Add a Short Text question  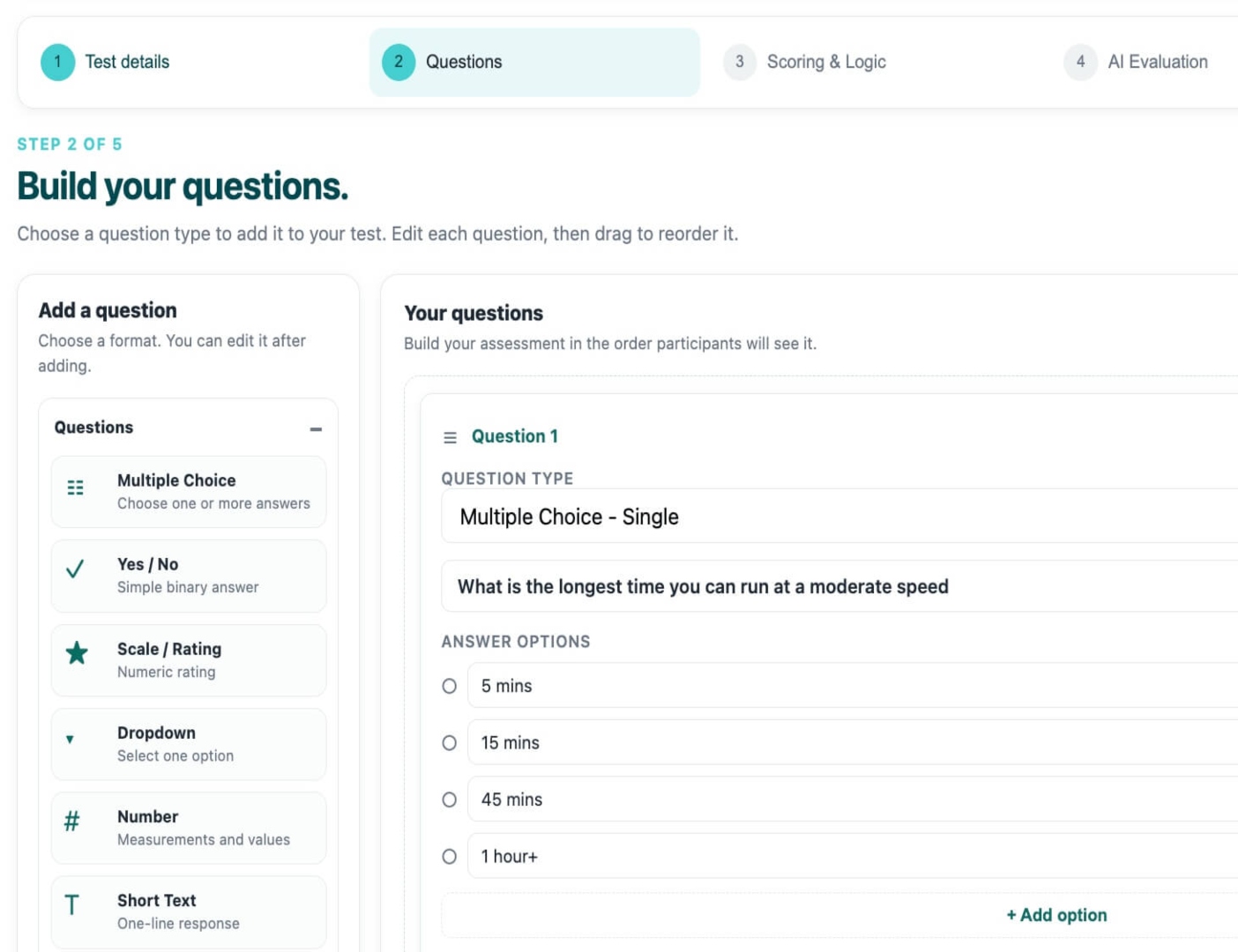[x=189, y=912]
